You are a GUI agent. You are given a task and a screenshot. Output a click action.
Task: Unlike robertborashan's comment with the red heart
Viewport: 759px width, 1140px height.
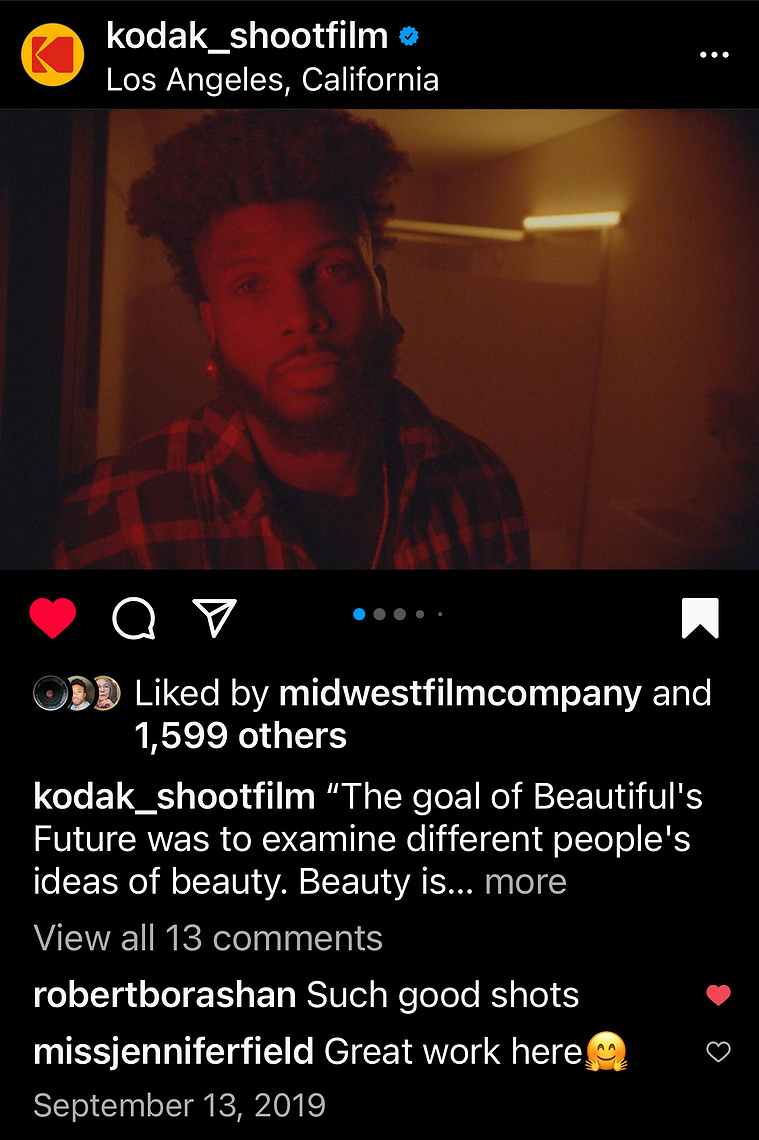(718, 995)
